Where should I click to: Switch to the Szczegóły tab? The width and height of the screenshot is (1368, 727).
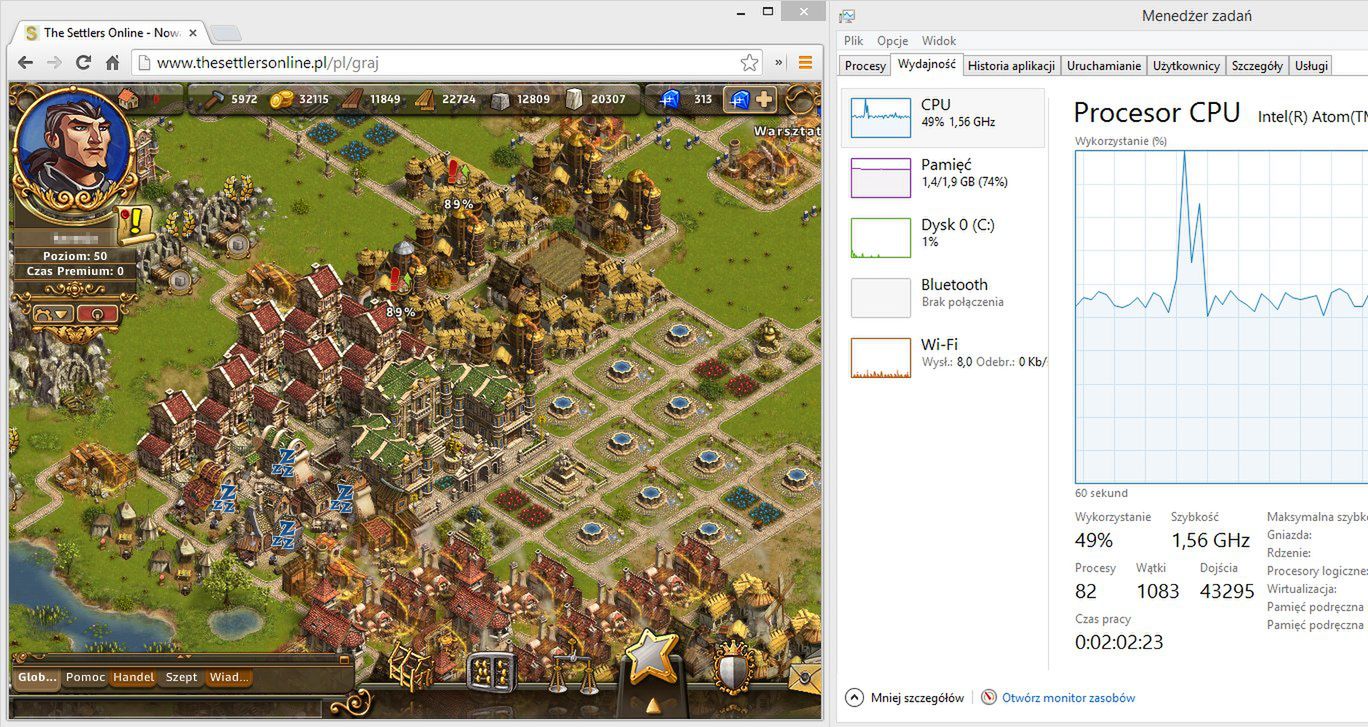(1257, 66)
